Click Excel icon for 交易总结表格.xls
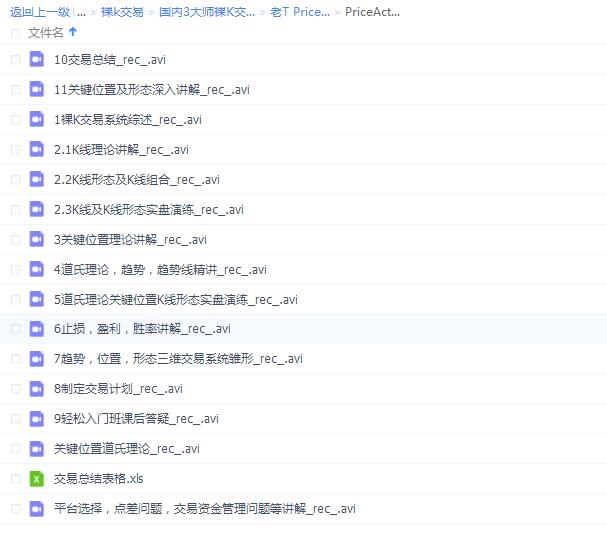Screen dimensions: 607x534 coord(37,479)
